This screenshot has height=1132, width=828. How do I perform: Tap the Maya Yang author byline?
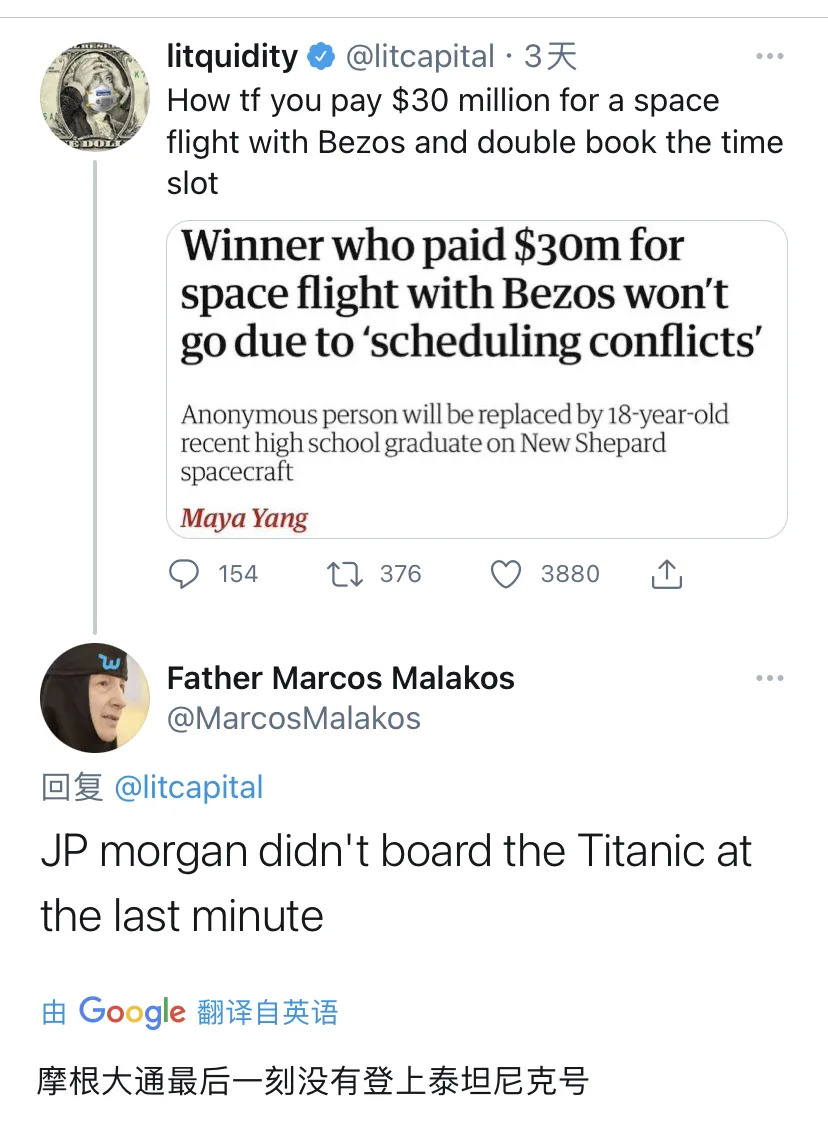pyautogui.click(x=244, y=518)
